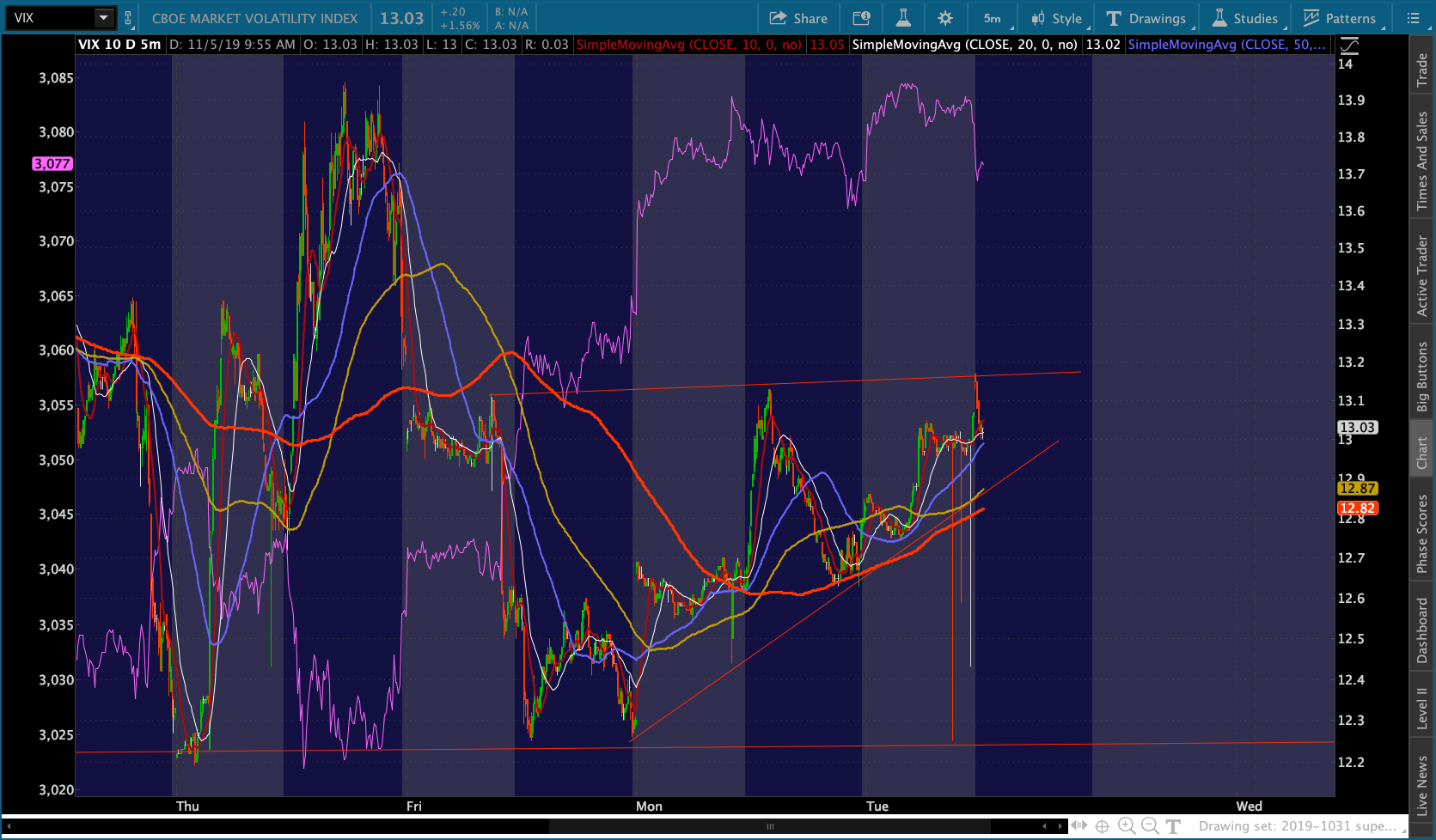The height and width of the screenshot is (840, 1436).
Task: Switch to the Level II side tab
Action: coord(1422,709)
